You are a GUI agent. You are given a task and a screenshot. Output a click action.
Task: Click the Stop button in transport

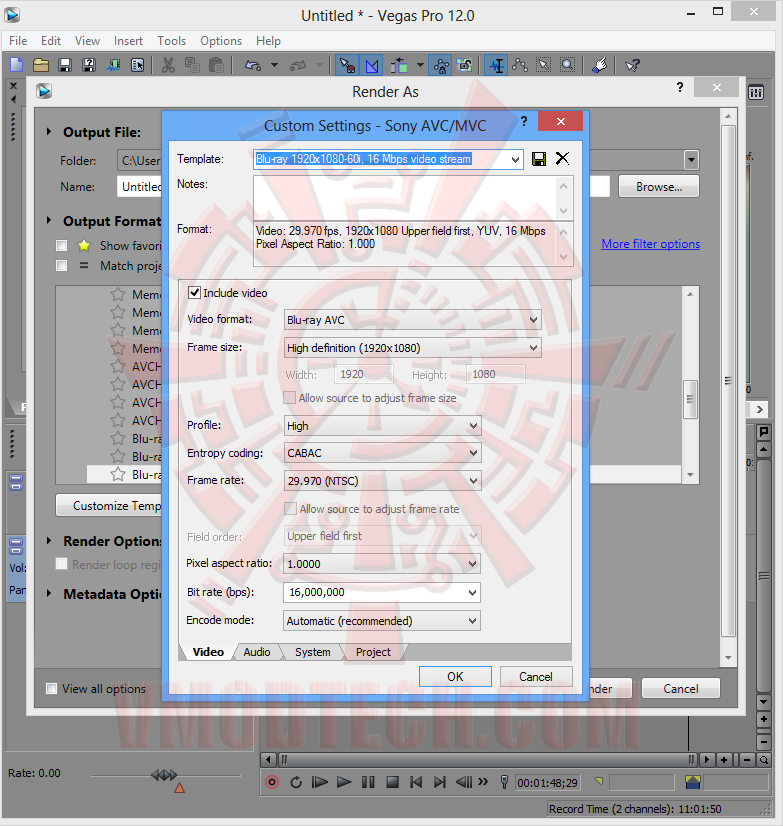(x=392, y=782)
